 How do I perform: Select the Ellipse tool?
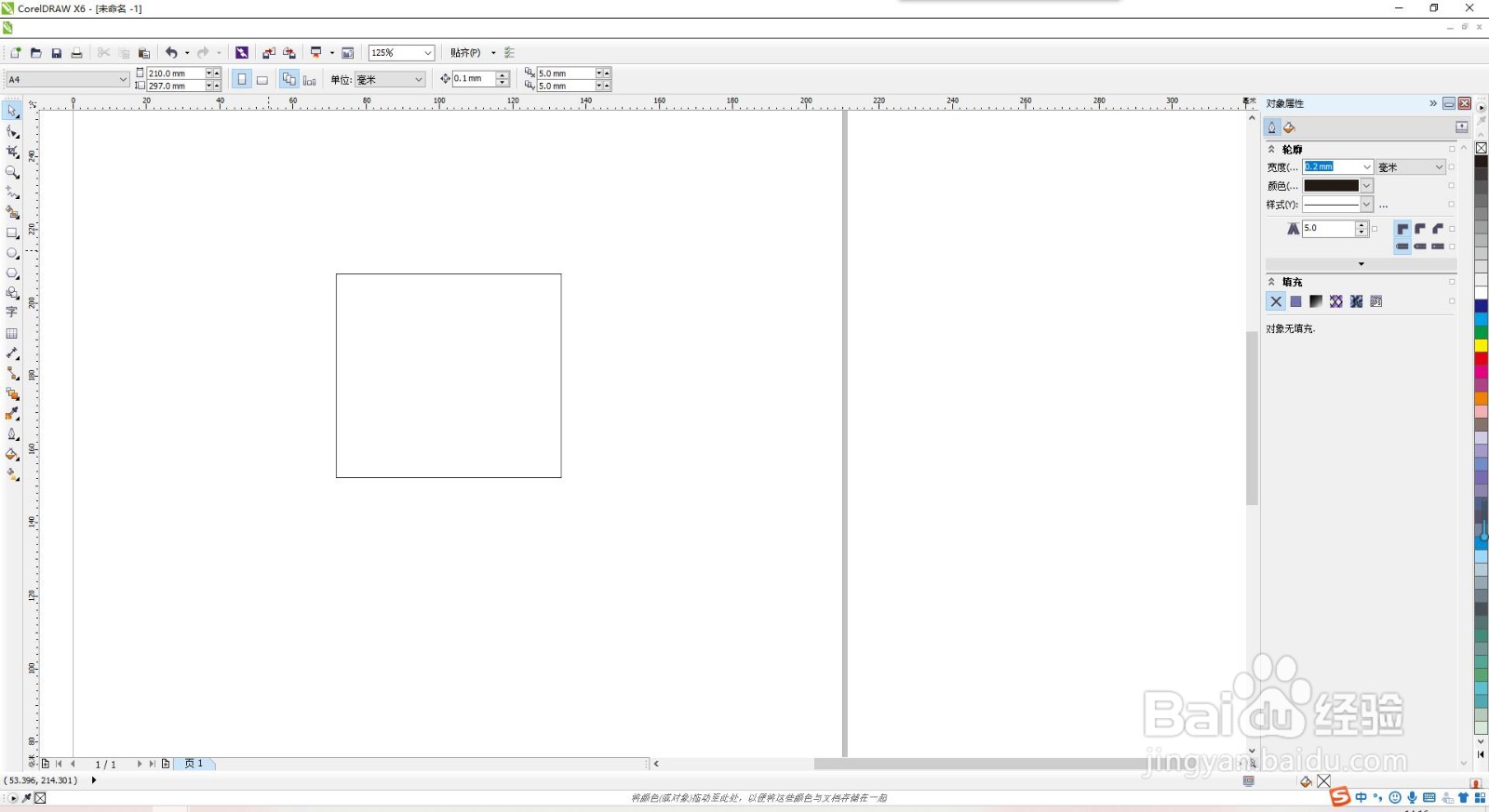coord(12,253)
